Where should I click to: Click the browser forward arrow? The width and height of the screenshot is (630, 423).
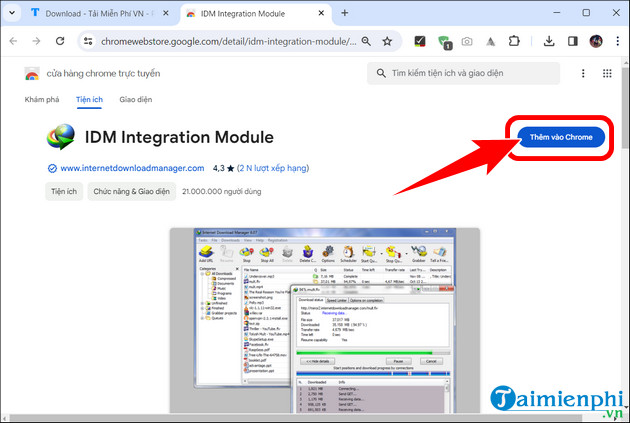(36, 41)
